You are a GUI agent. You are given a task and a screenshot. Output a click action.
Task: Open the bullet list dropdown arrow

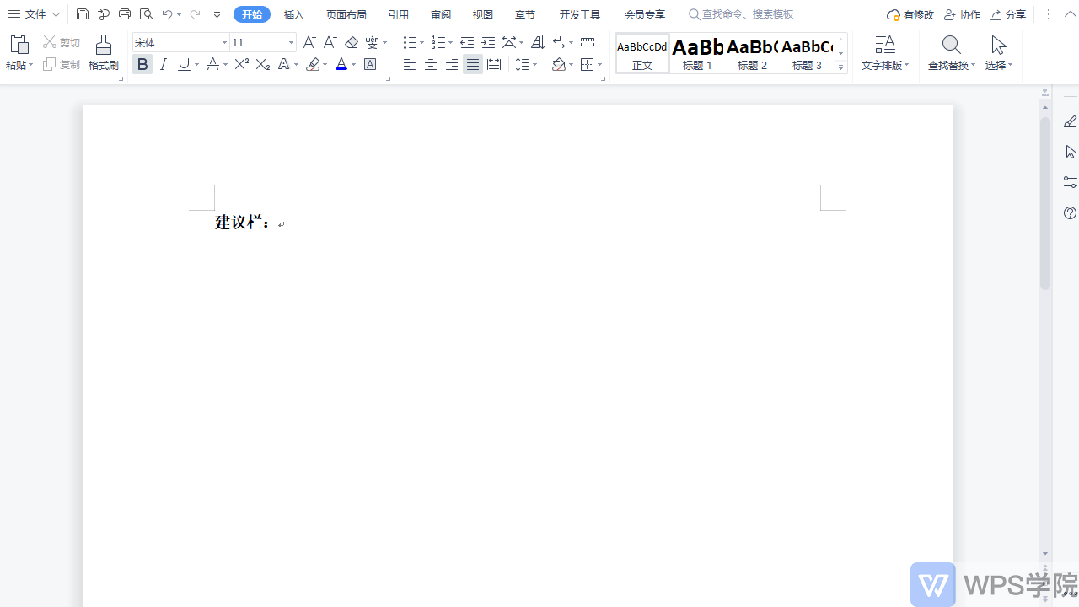pyautogui.click(x=422, y=43)
